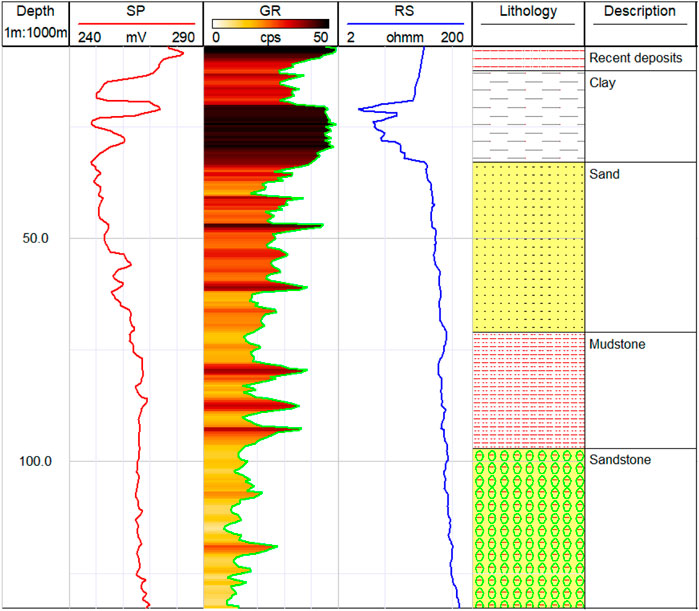Click the RS unit label ohmm

click(405, 37)
